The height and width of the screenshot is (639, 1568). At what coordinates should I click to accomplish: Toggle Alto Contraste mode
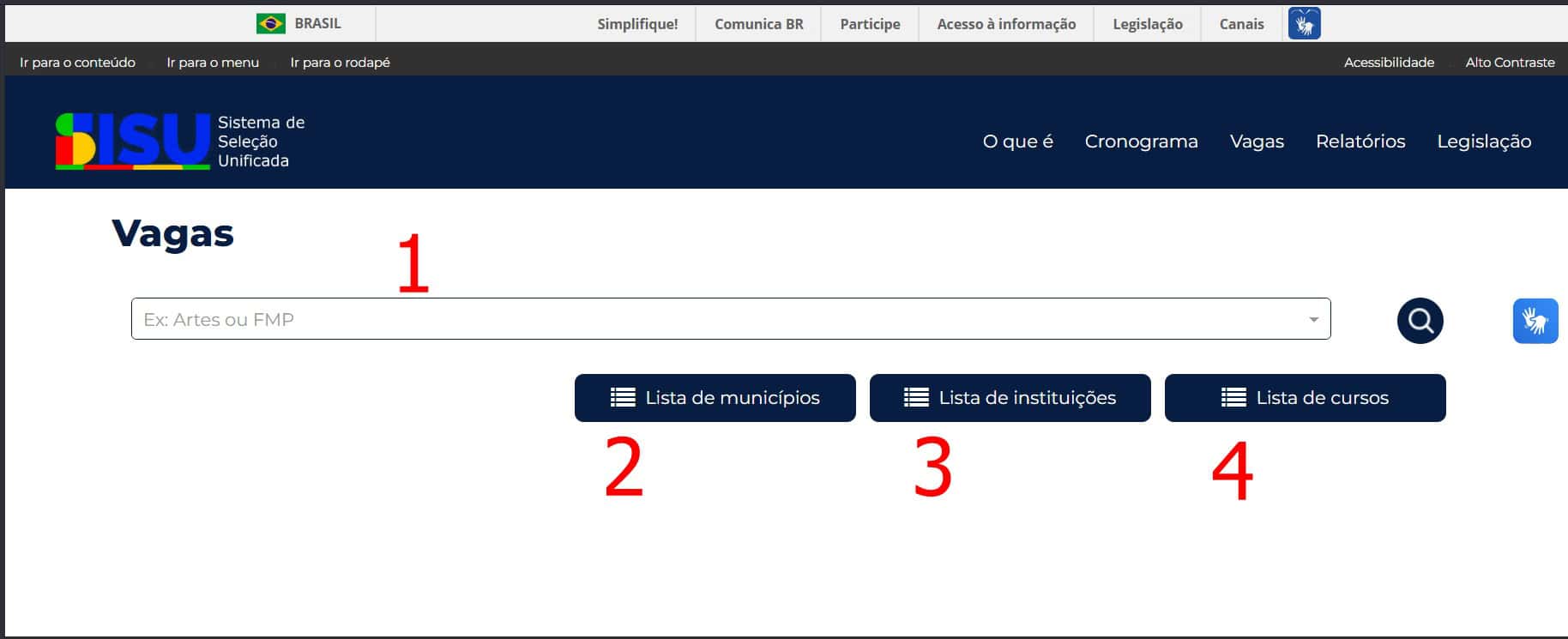(1510, 63)
